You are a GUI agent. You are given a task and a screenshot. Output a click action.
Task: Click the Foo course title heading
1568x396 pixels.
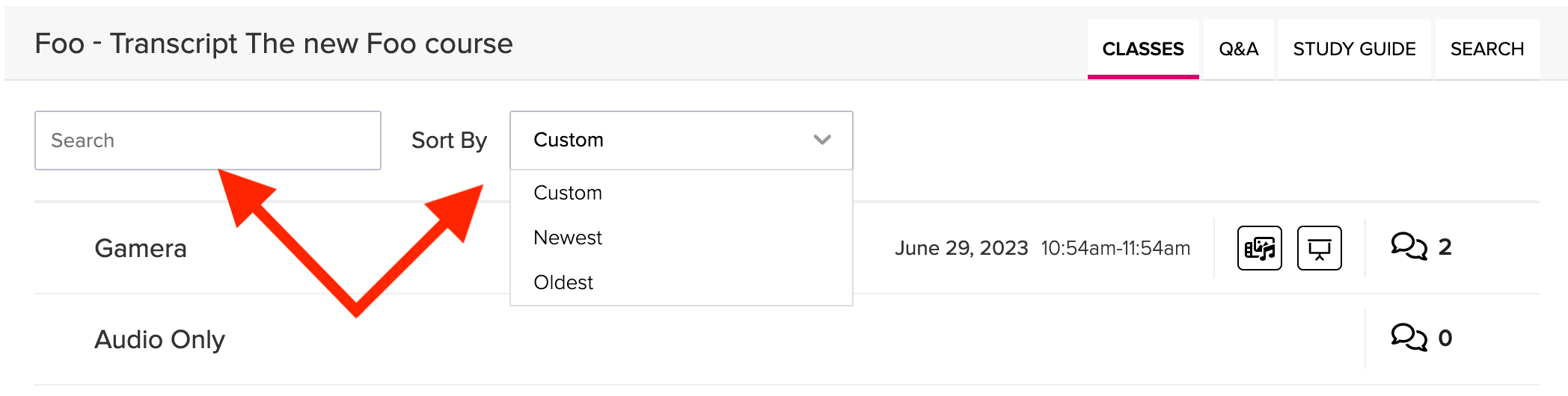pyautogui.click(x=274, y=44)
